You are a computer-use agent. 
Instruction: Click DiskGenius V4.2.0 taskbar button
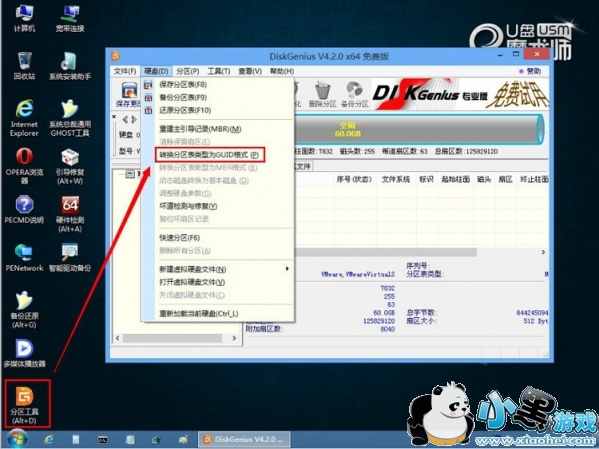point(244,439)
